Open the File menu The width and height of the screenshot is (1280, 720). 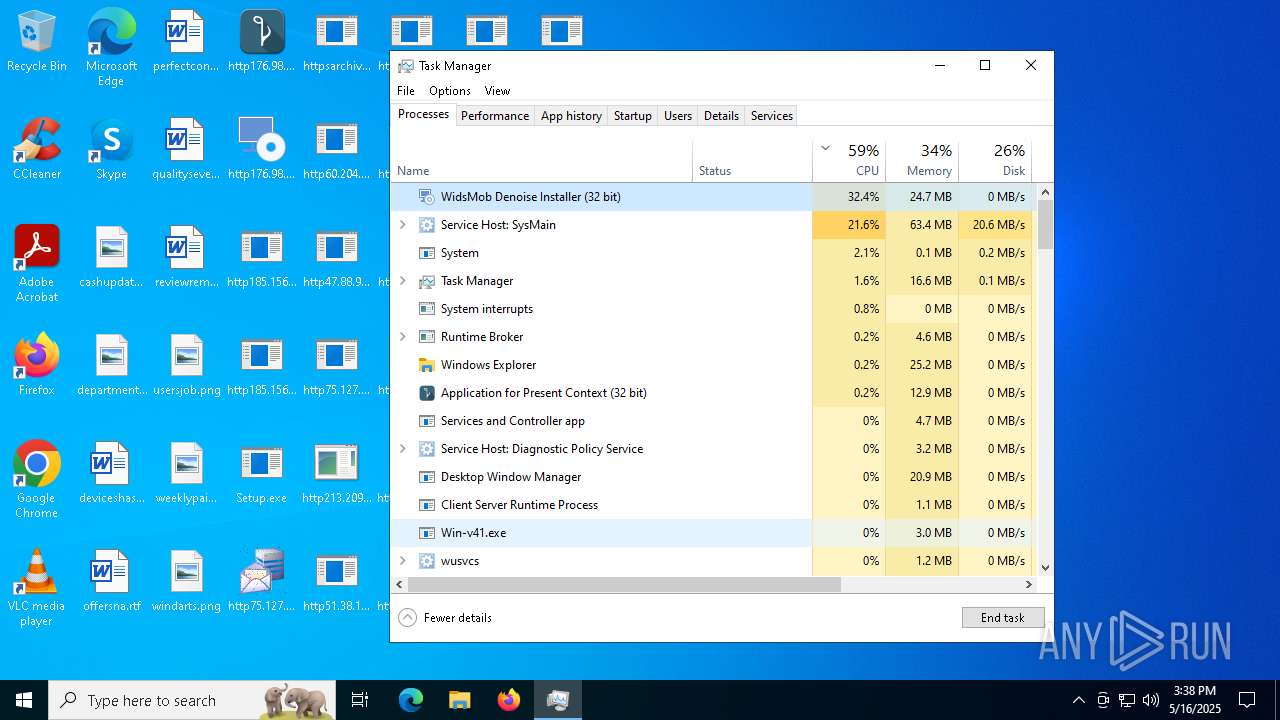[x=406, y=91]
